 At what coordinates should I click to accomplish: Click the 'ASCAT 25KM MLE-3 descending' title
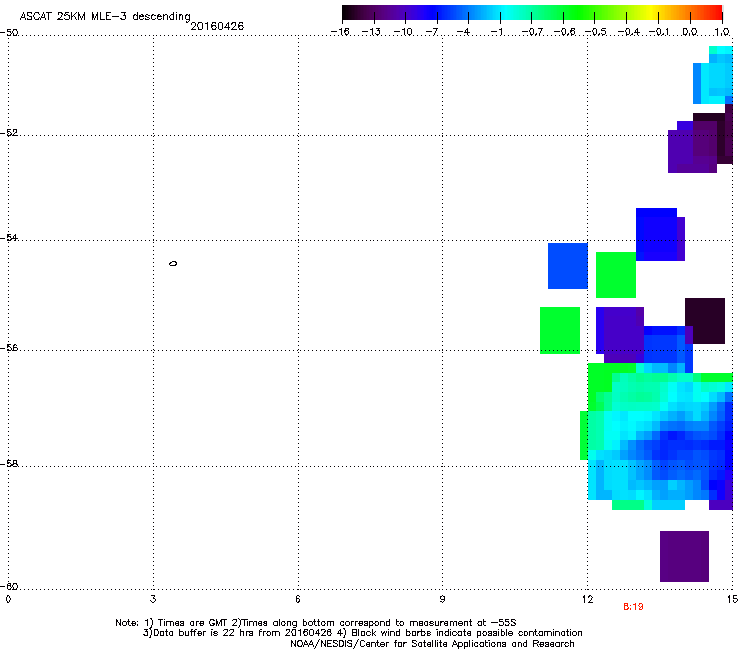tap(105, 17)
